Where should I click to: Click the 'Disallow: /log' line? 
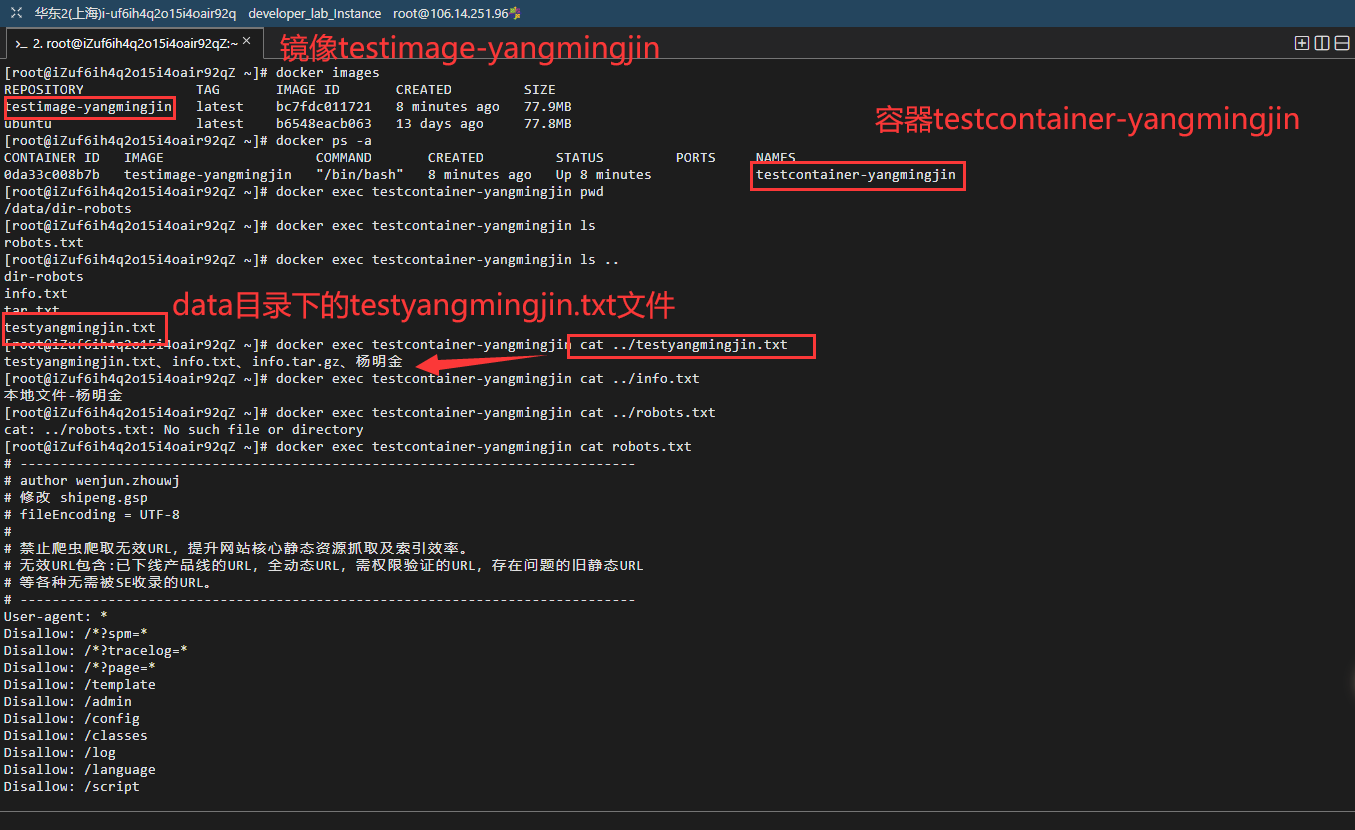60,753
